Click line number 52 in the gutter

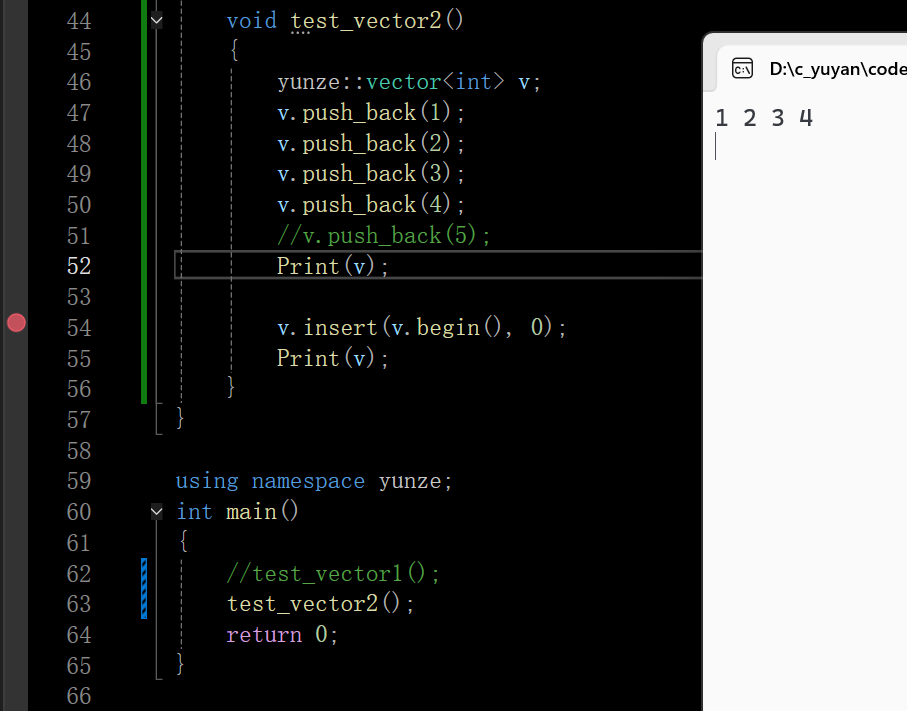click(79, 266)
